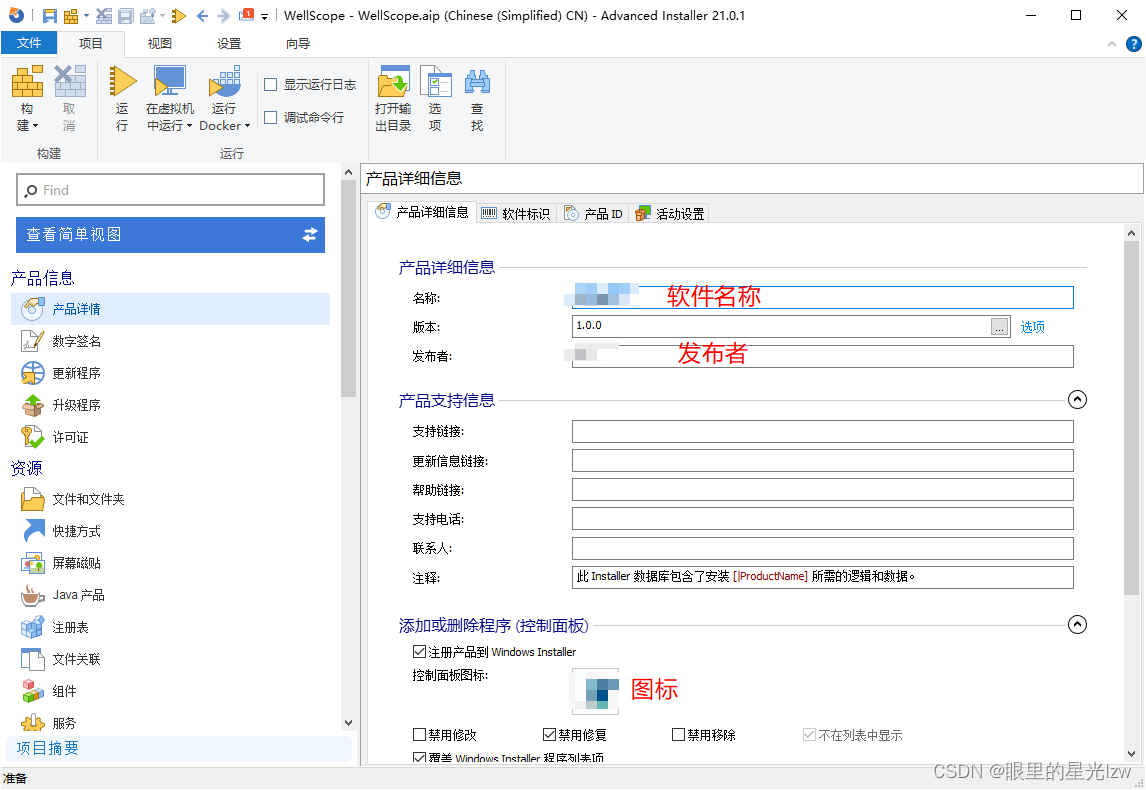Switch to the 软件标识 tab
1146x790 pixels.
(x=516, y=212)
